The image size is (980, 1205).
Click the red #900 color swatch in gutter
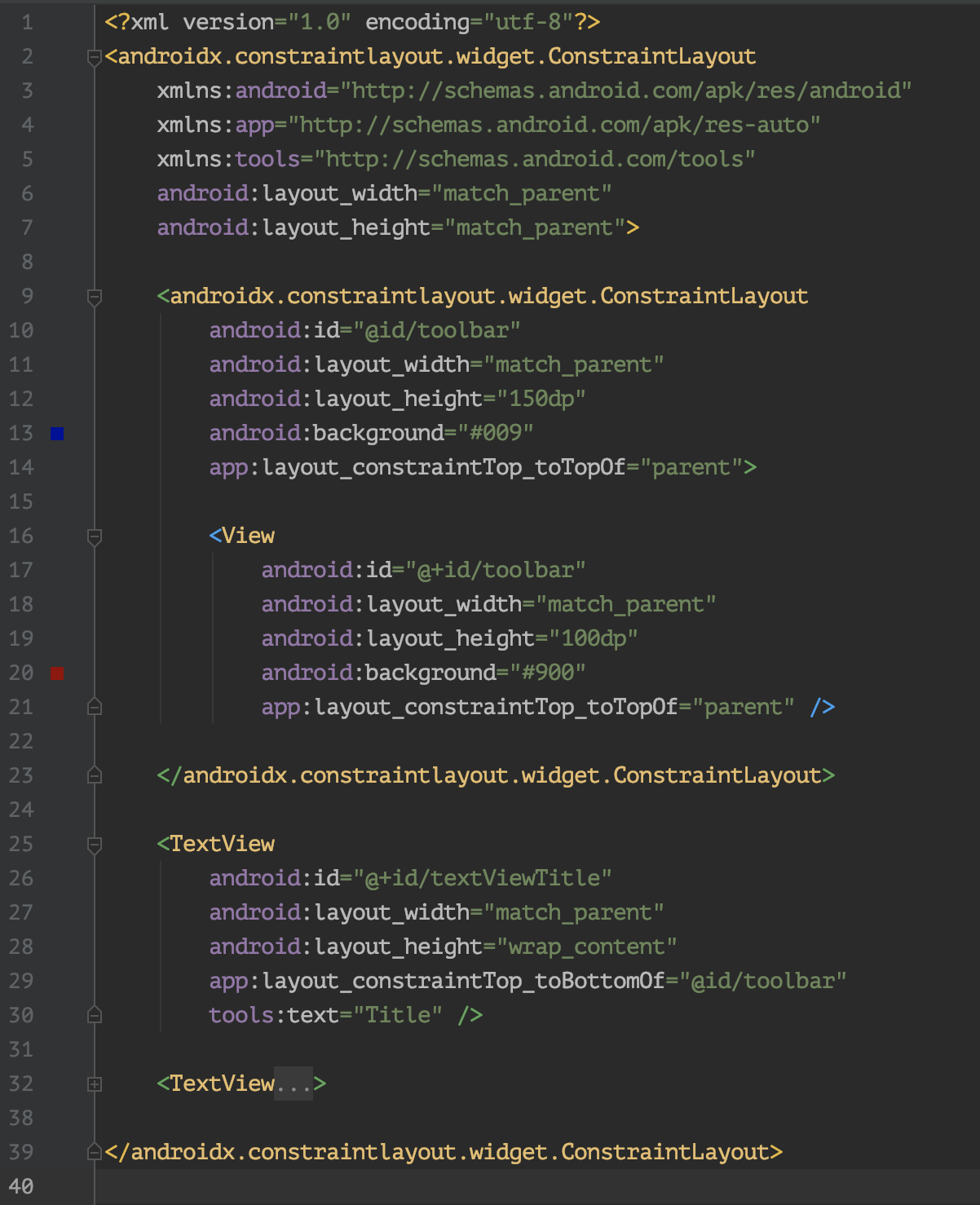click(57, 673)
